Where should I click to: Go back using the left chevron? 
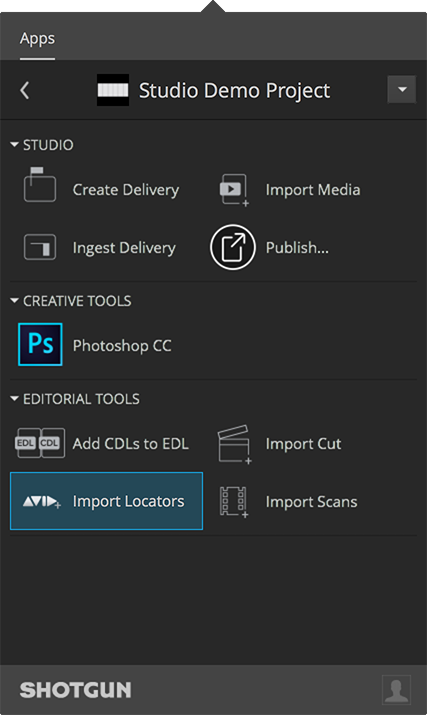pos(25,90)
